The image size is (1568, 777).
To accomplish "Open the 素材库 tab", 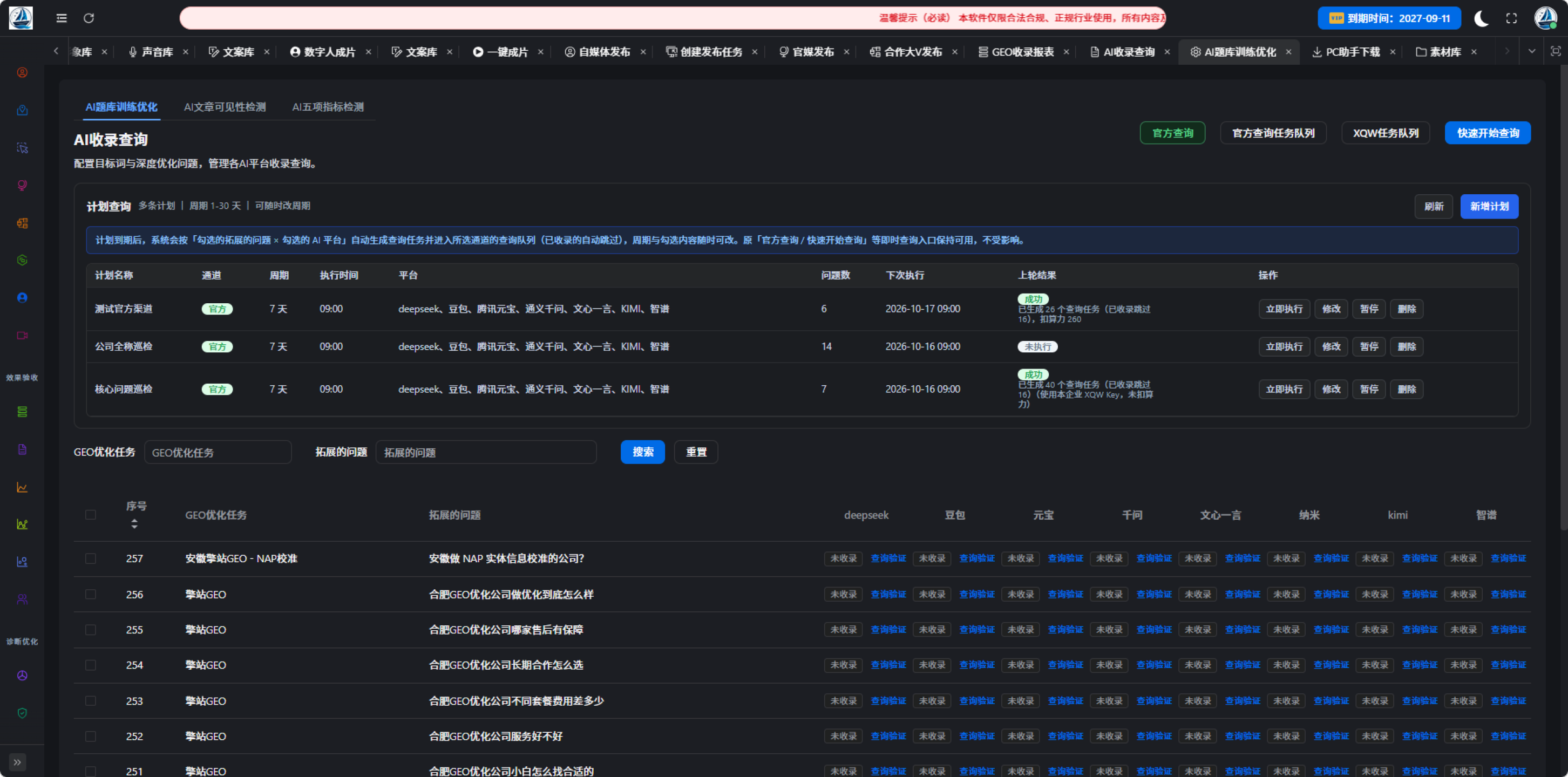I will [1445, 52].
